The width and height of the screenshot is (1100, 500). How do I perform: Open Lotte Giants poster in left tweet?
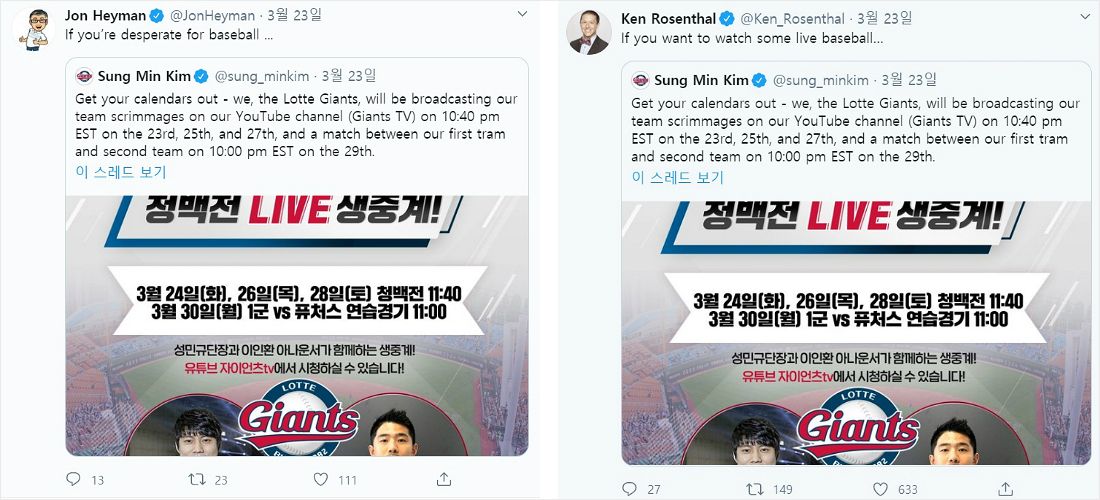pyautogui.click(x=297, y=325)
